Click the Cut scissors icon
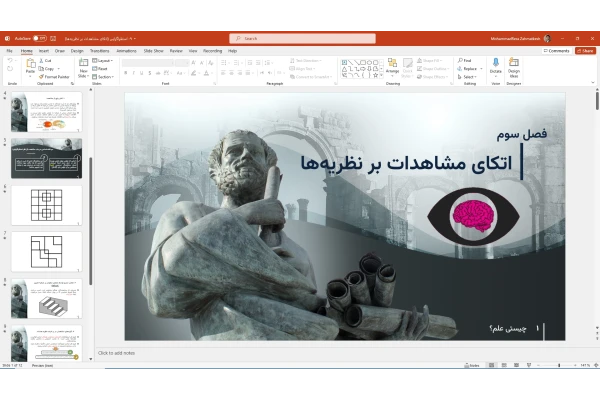Screen dimensions: 600x400 click(x=41, y=60)
